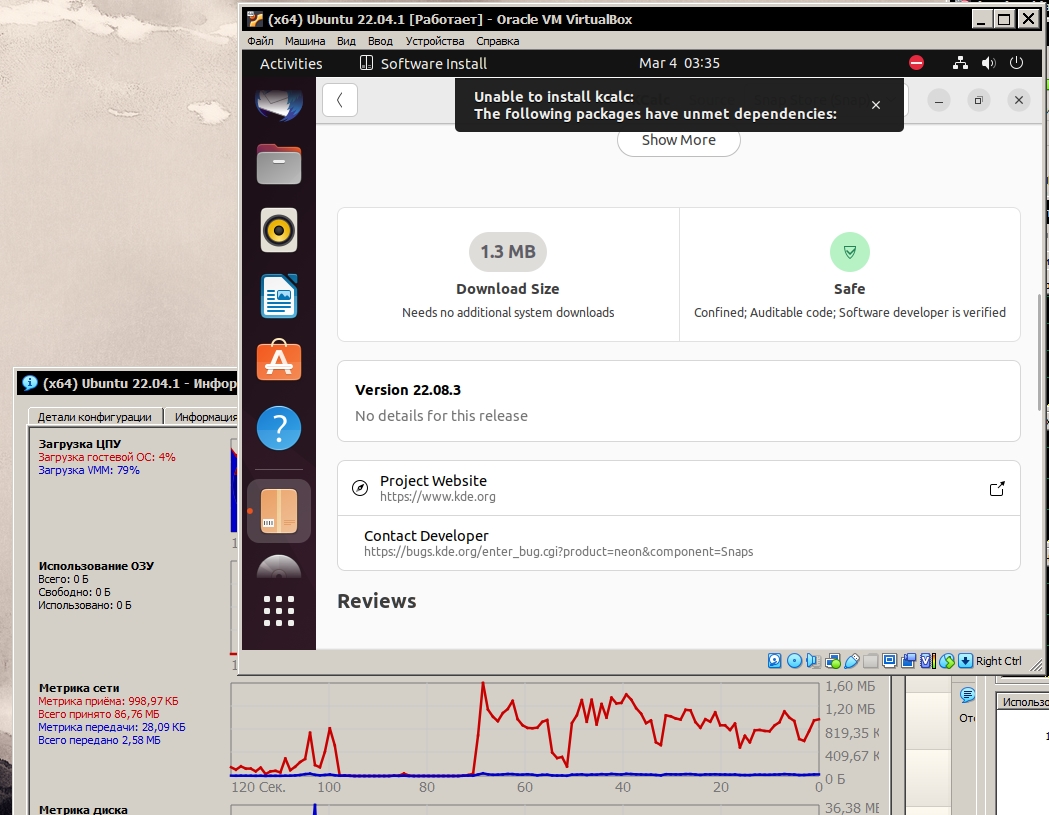The image size is (1049, 815).
Task: Launch Thunderbird from the Ubuntu dock
Action: [x=279, y=104]
